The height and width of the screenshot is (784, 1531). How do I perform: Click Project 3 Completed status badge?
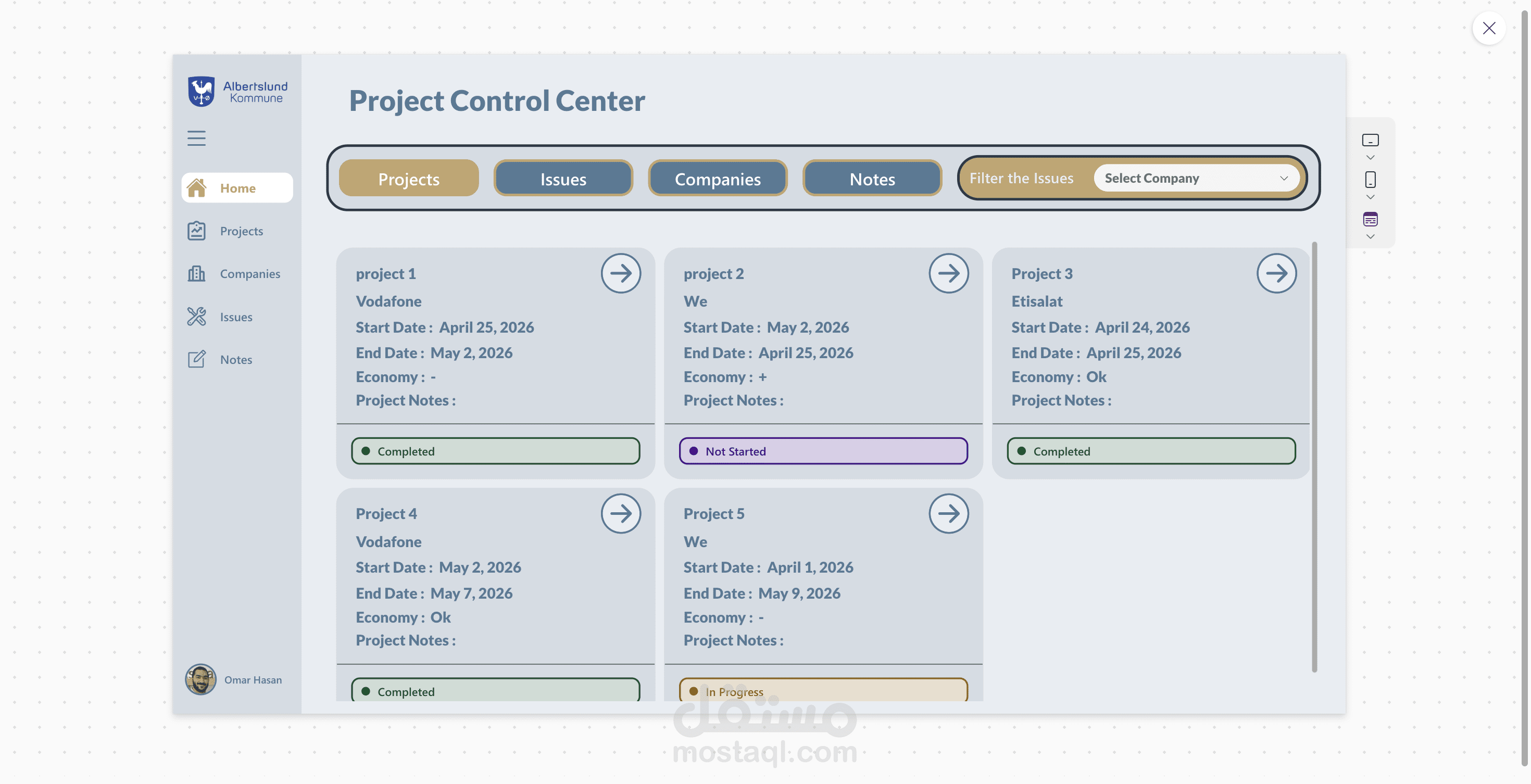(x=1151, y=451)
